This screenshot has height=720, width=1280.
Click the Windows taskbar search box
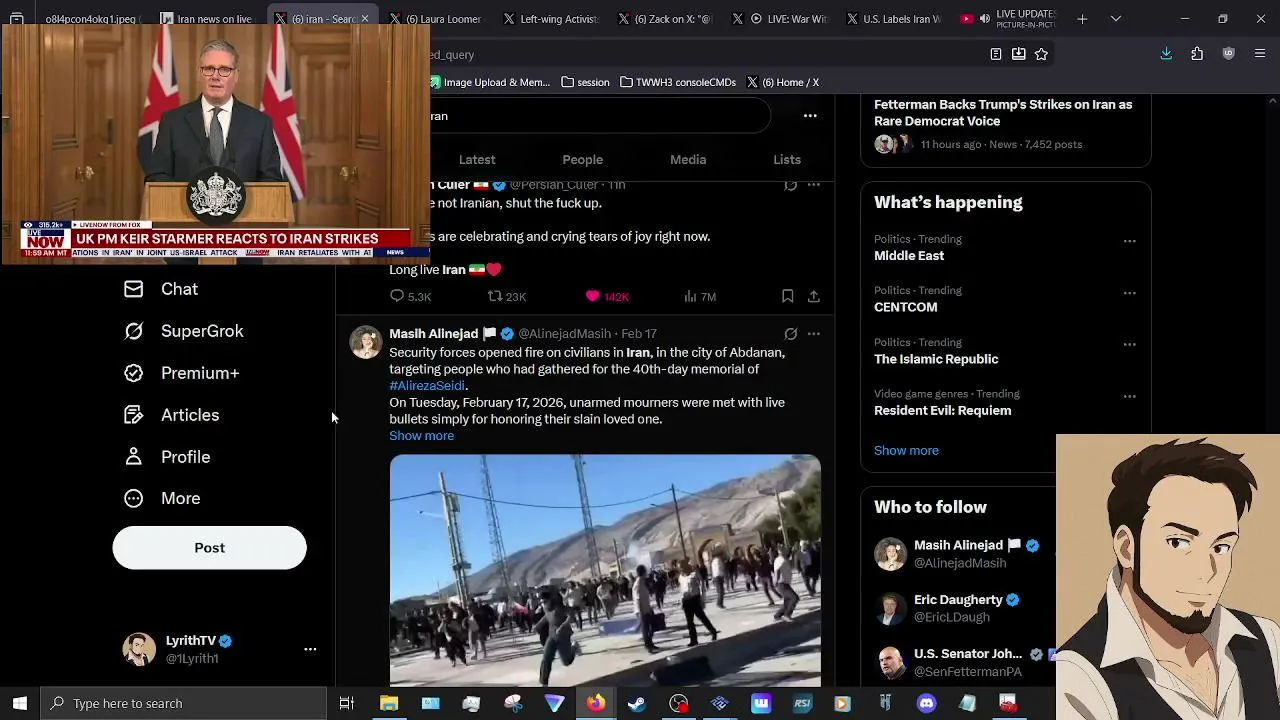185,703
